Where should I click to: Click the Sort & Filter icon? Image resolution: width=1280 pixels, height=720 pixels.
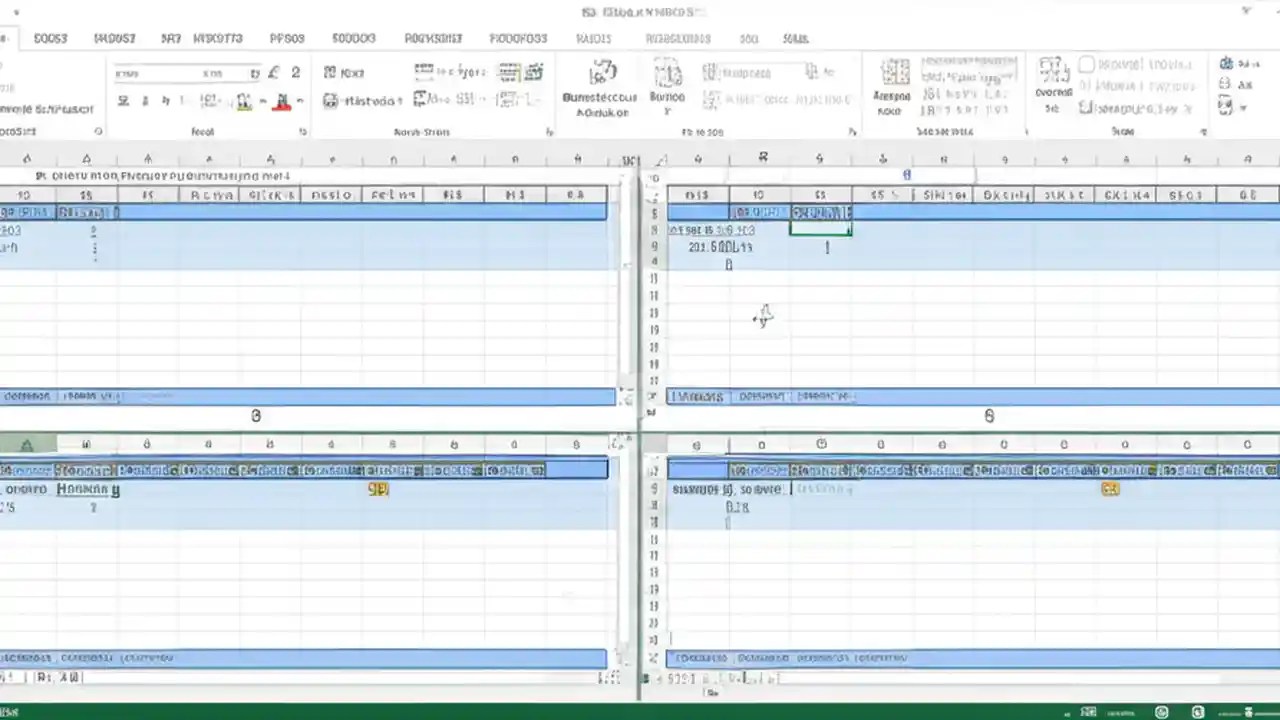(1227, 85)
